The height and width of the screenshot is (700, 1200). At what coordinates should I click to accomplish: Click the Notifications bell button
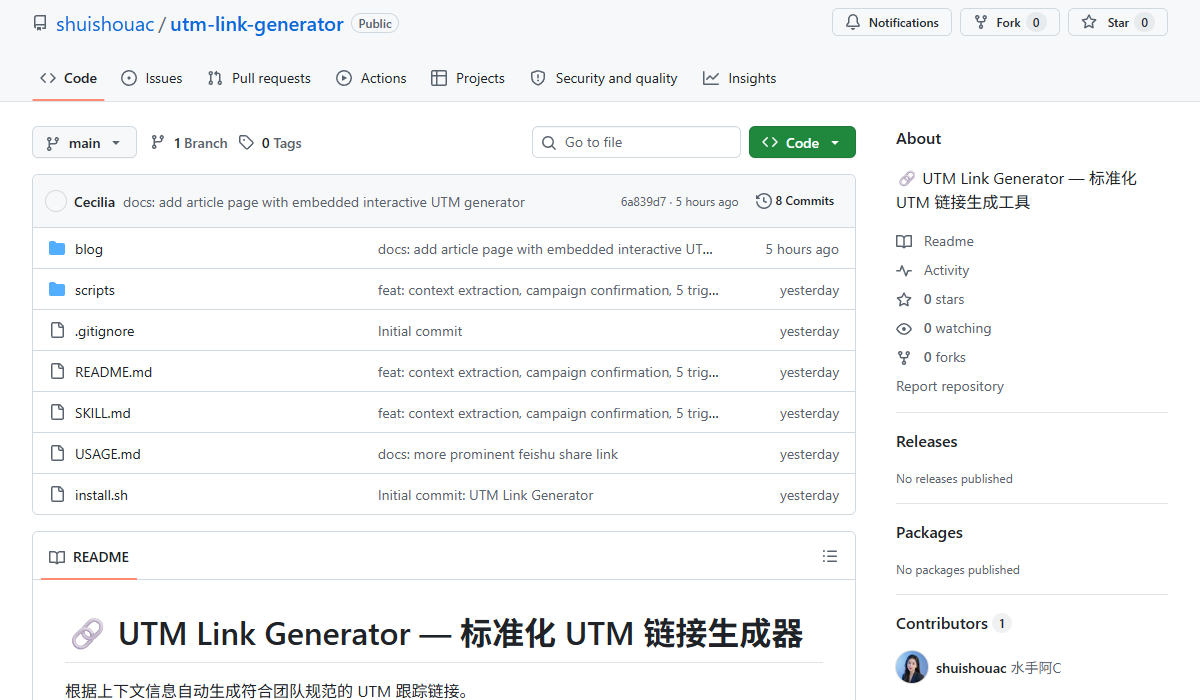[x=892, y=23]
